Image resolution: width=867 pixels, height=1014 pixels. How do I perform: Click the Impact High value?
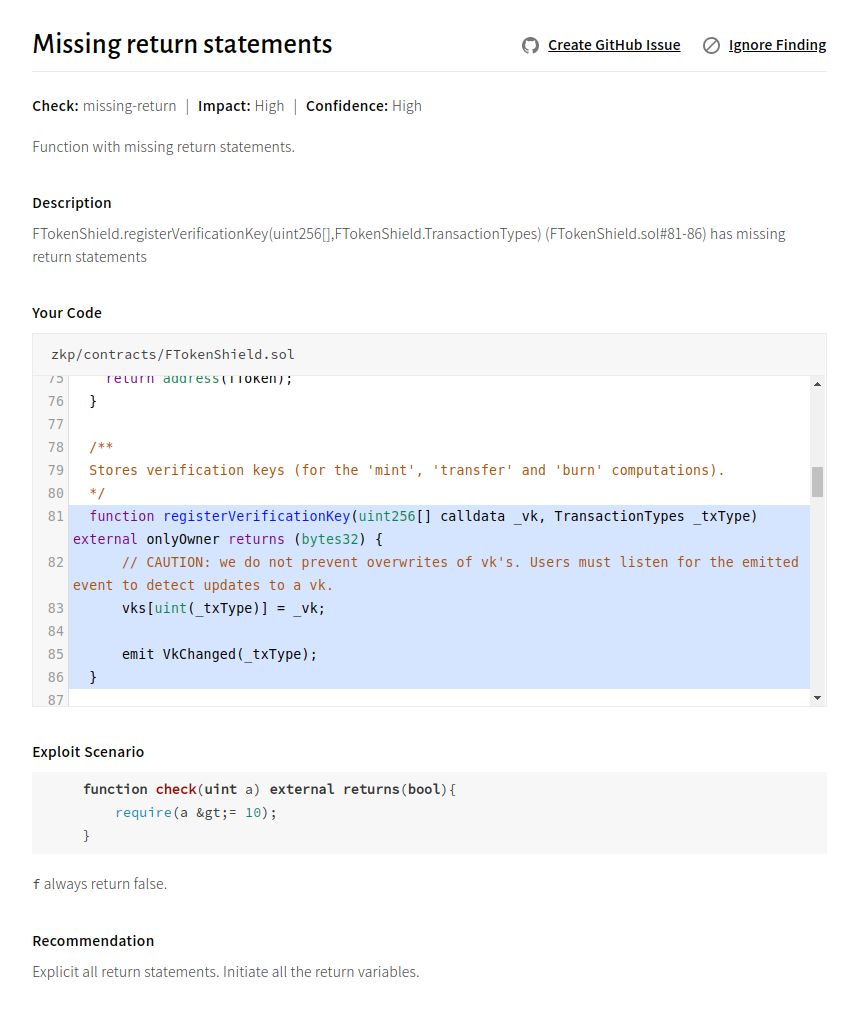pyautogui.click(x=269, y=106)
